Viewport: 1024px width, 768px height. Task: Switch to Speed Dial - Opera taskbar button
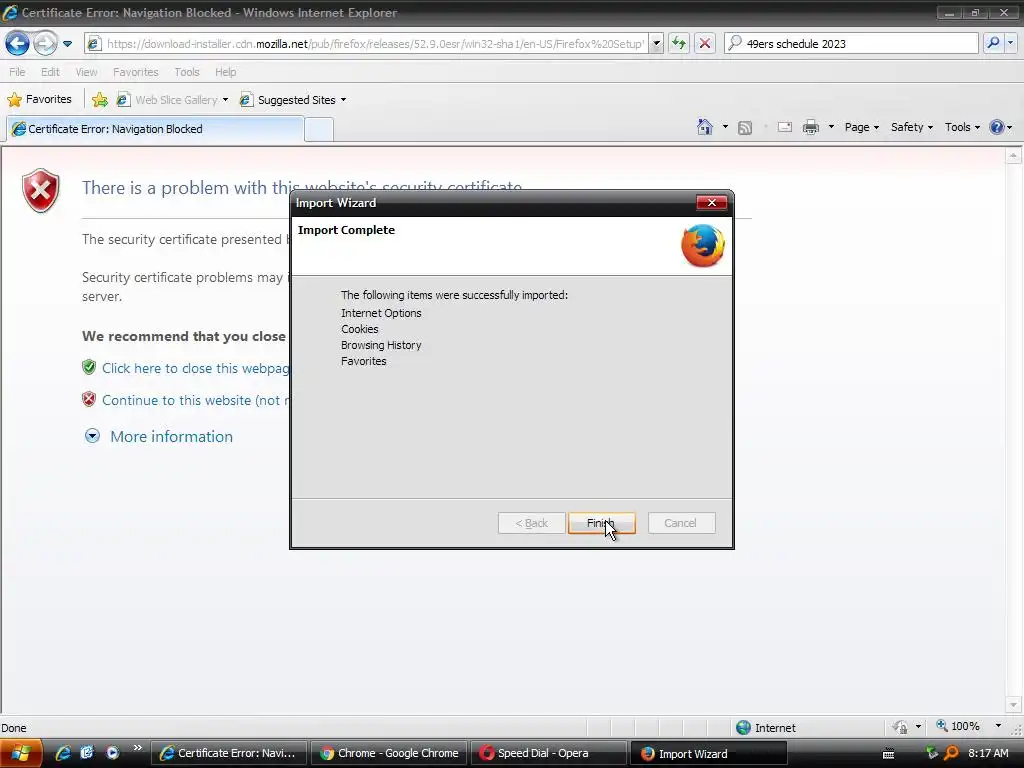549,753
